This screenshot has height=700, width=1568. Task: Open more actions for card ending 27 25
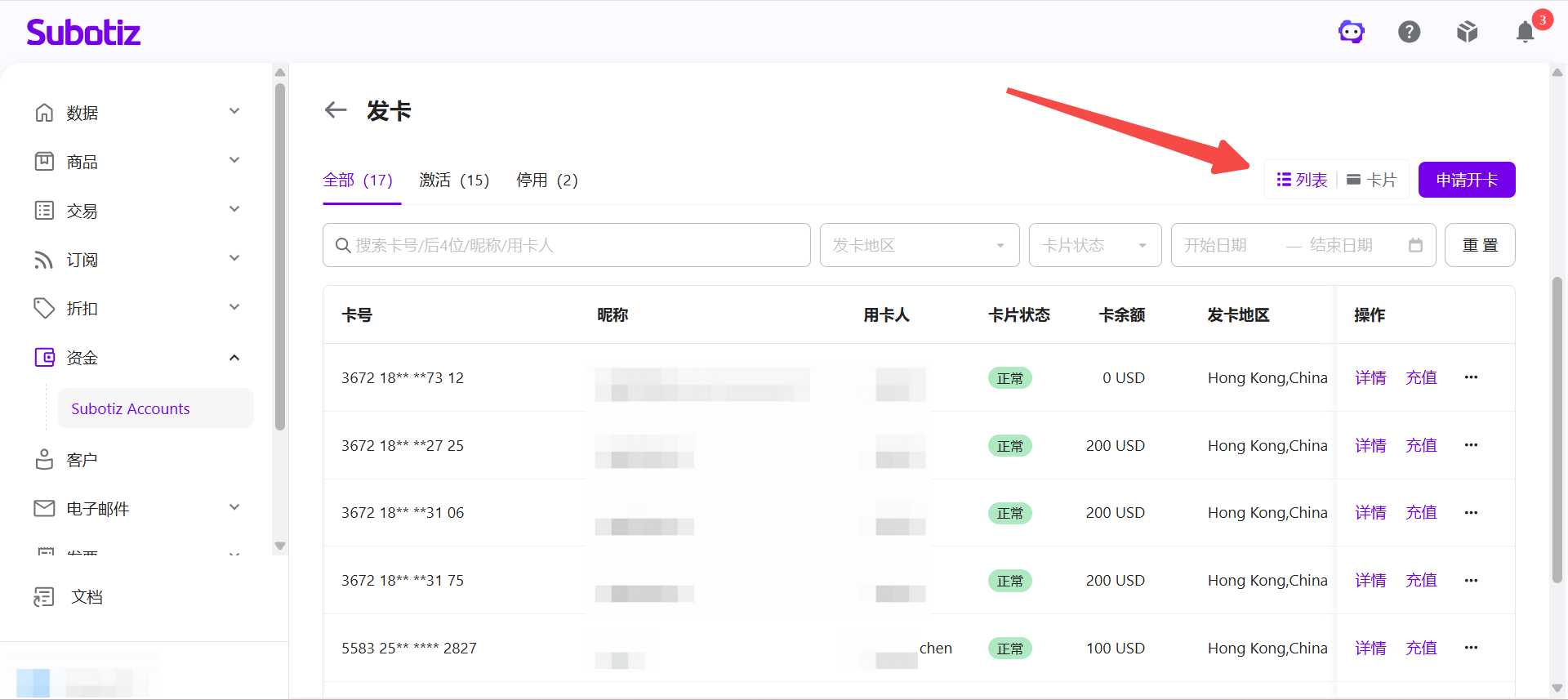click(1471, 445)
